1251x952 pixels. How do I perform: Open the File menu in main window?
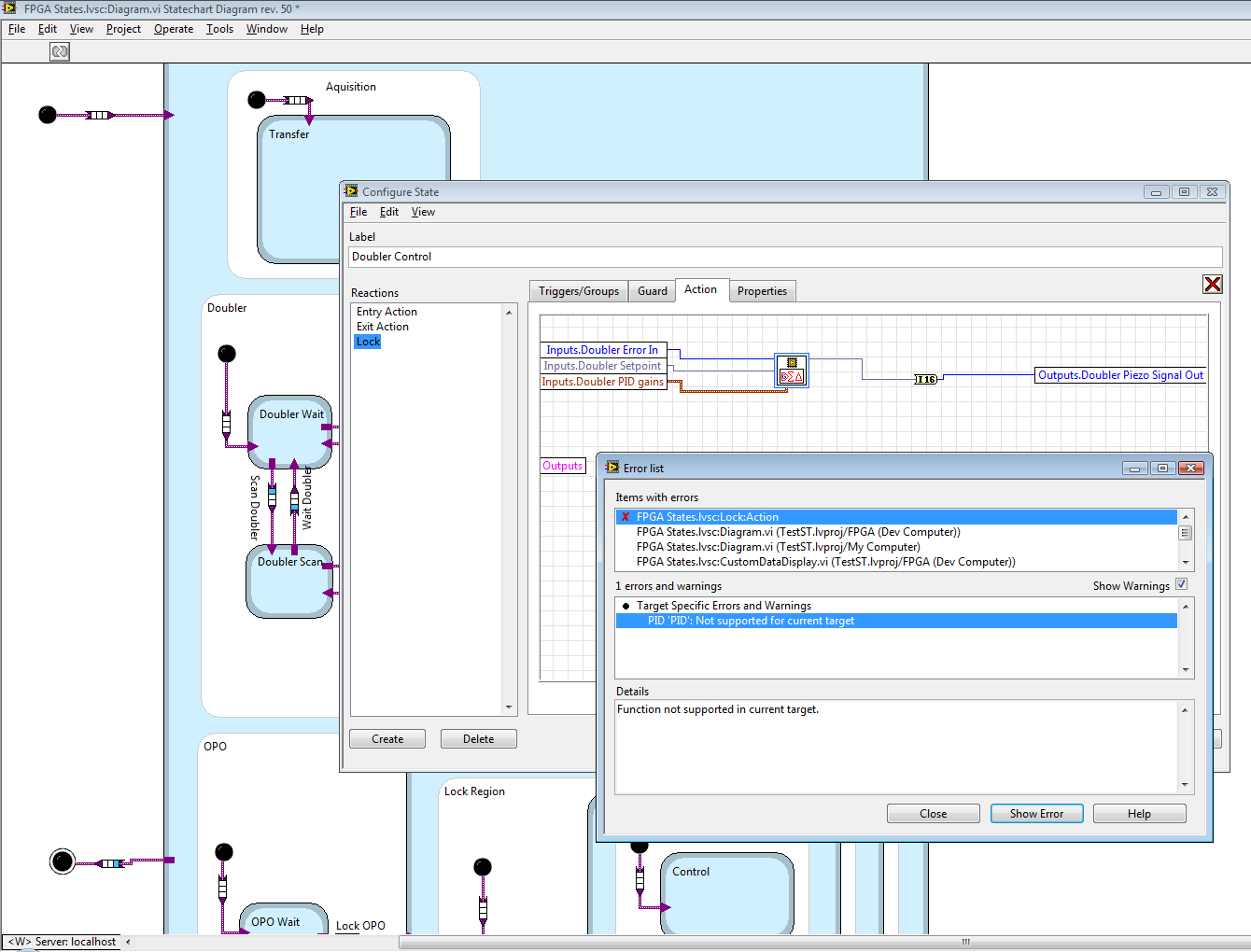[x=17, y=29]
